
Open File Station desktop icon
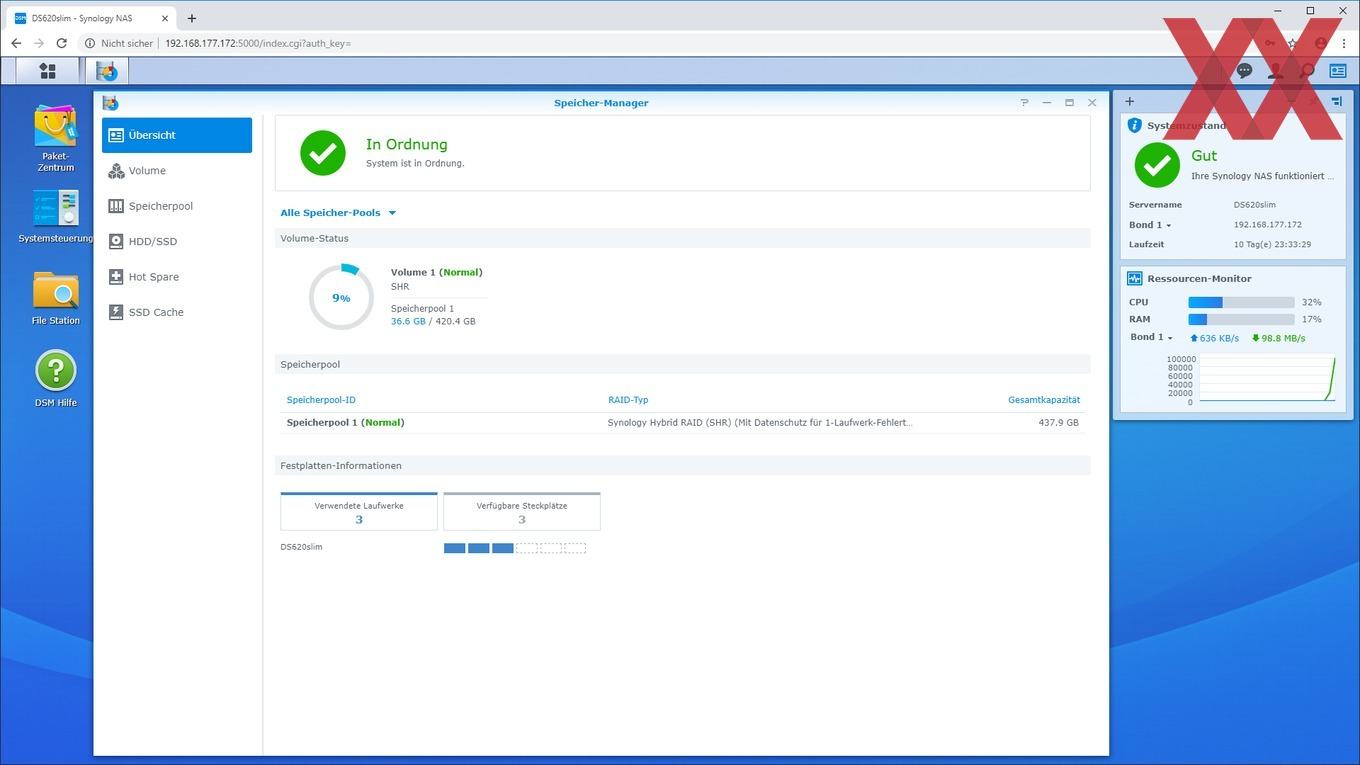point(56,298)
